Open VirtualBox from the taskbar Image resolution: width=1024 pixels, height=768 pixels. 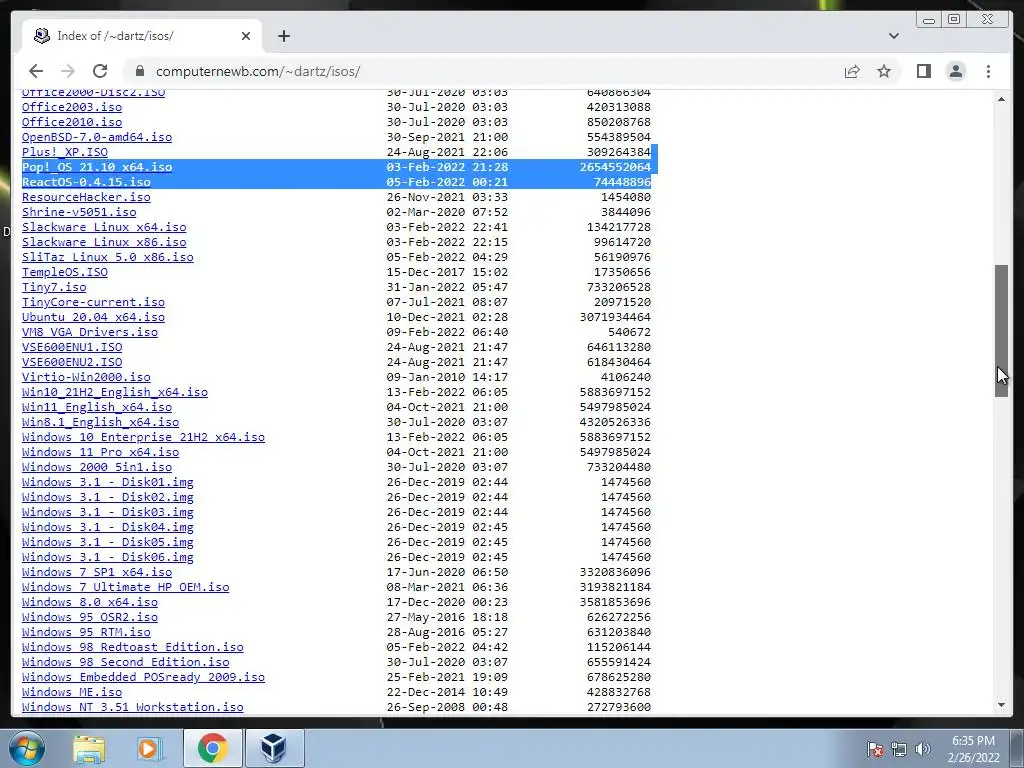point(274,748)
